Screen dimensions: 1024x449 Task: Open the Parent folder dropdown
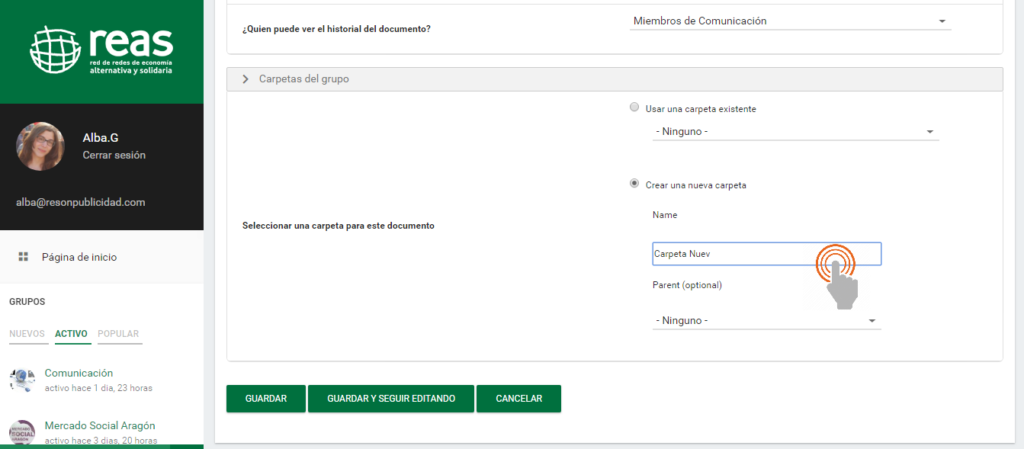(765, 320)
